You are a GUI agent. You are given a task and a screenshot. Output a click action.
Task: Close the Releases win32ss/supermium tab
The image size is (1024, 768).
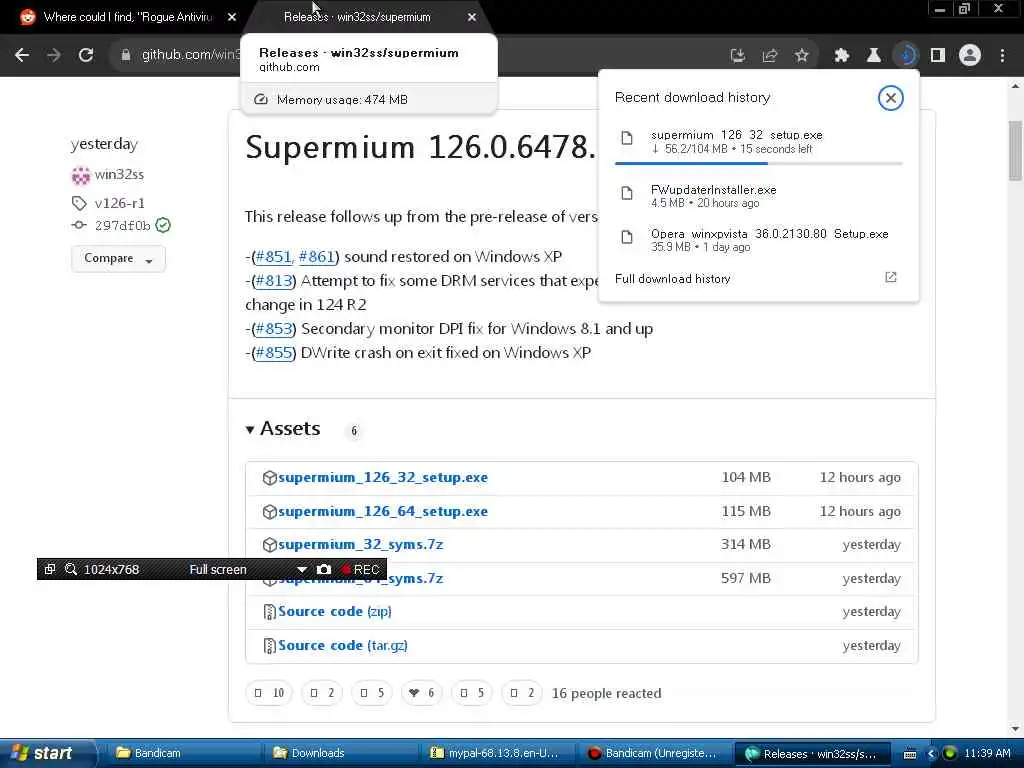(472, 18)
